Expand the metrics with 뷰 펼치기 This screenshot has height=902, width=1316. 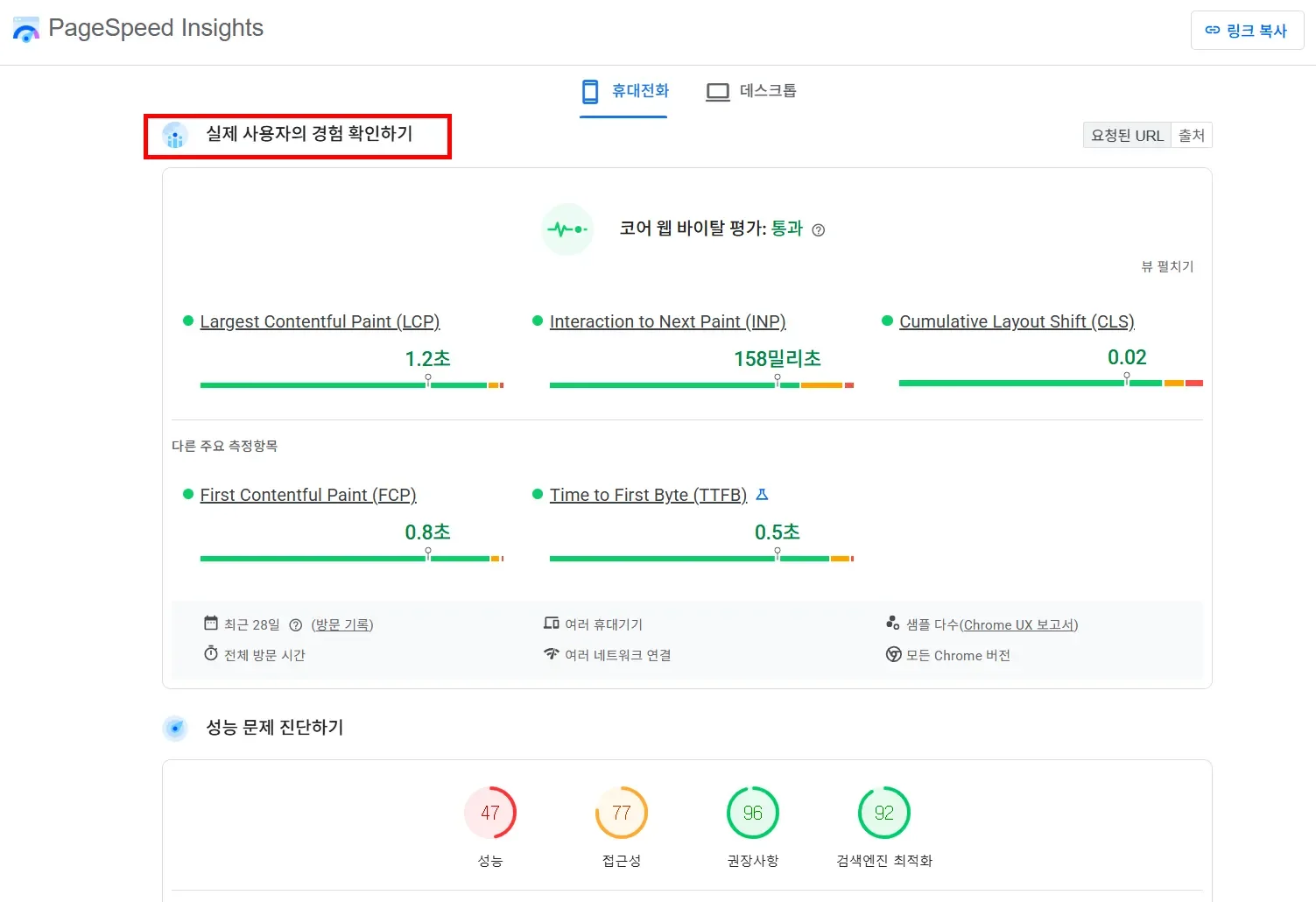(x=1168, y=266)
